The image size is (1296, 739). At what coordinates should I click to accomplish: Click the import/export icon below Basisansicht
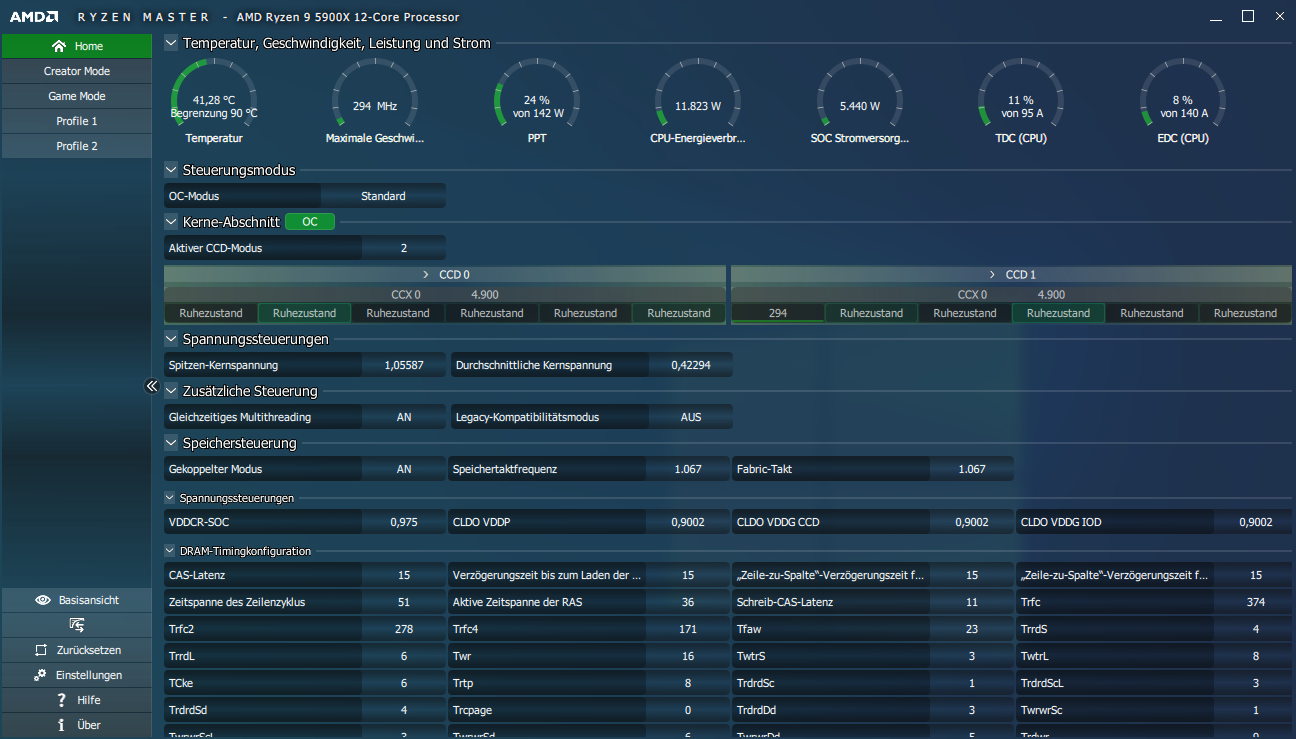pyautogui.click(x=76, y=625)
